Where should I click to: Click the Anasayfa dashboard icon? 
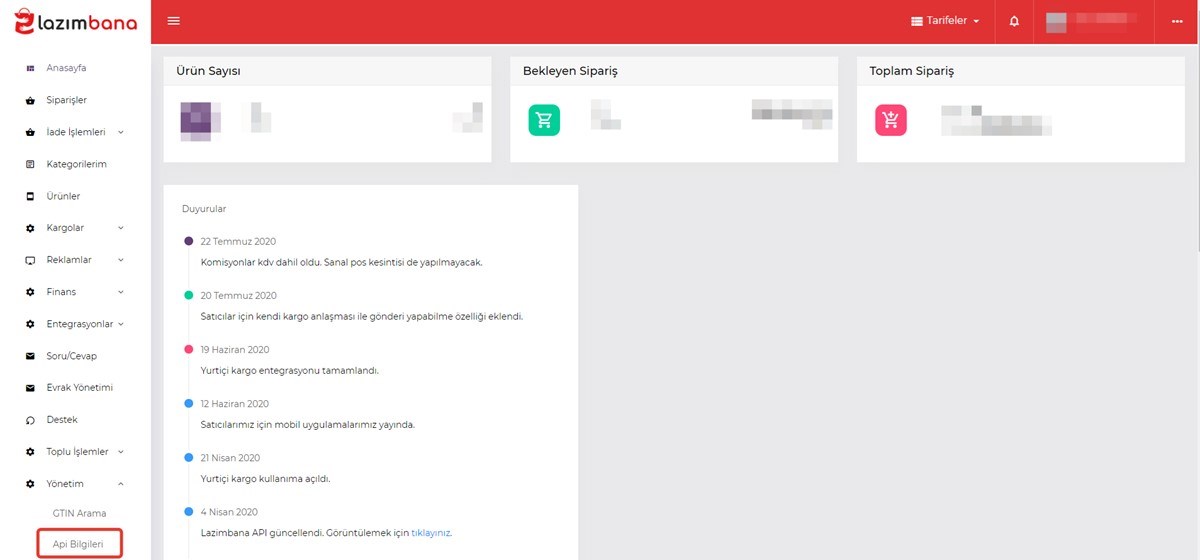pyautogui.click(x=30, y=68)
